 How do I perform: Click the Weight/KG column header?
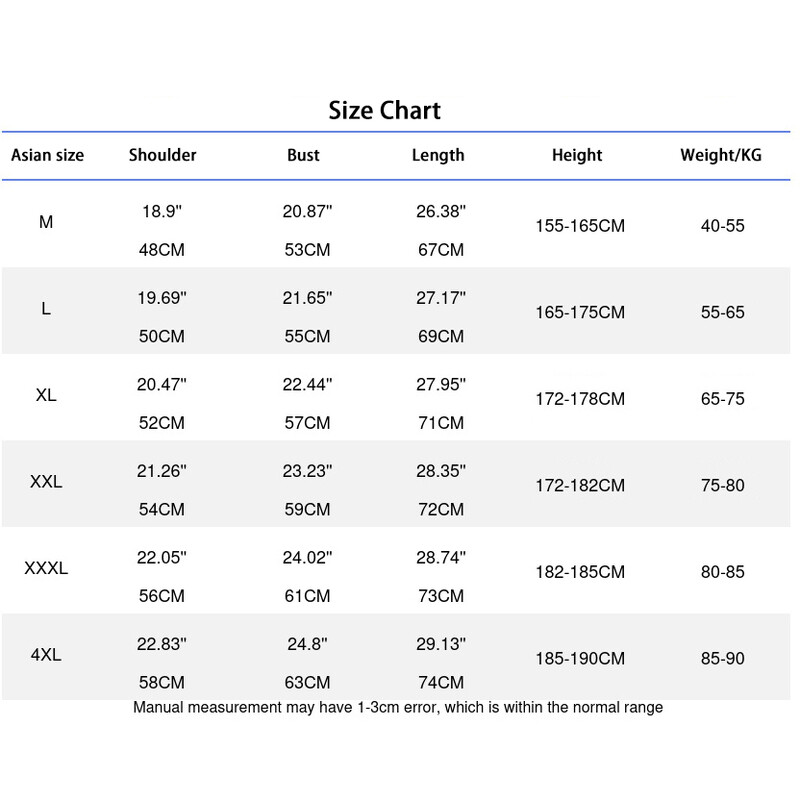721,155
